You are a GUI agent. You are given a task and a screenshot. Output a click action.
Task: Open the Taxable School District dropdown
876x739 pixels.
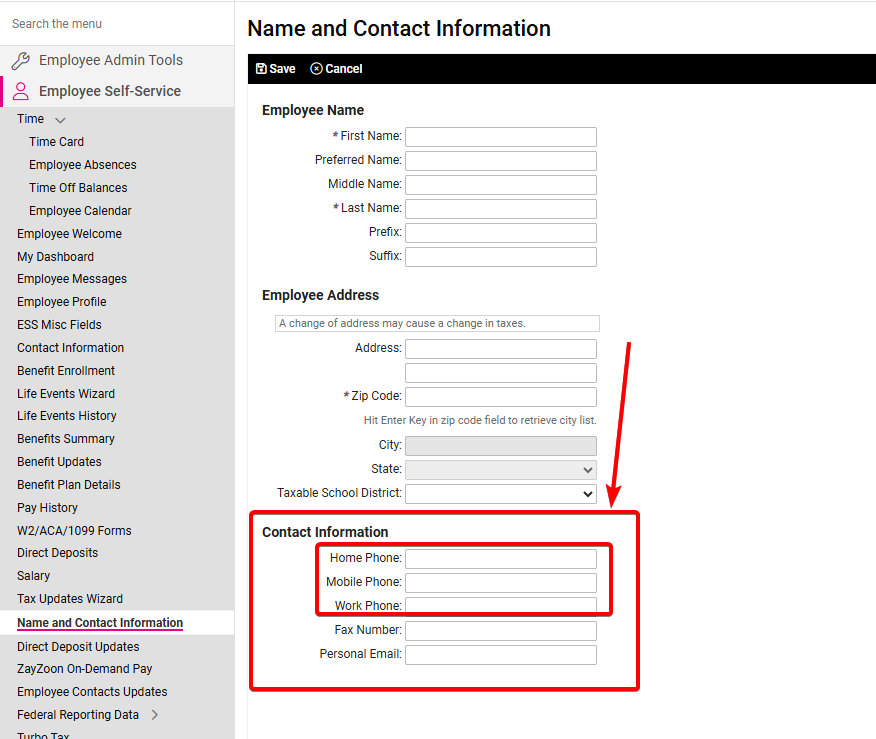(x=501, y=494)
